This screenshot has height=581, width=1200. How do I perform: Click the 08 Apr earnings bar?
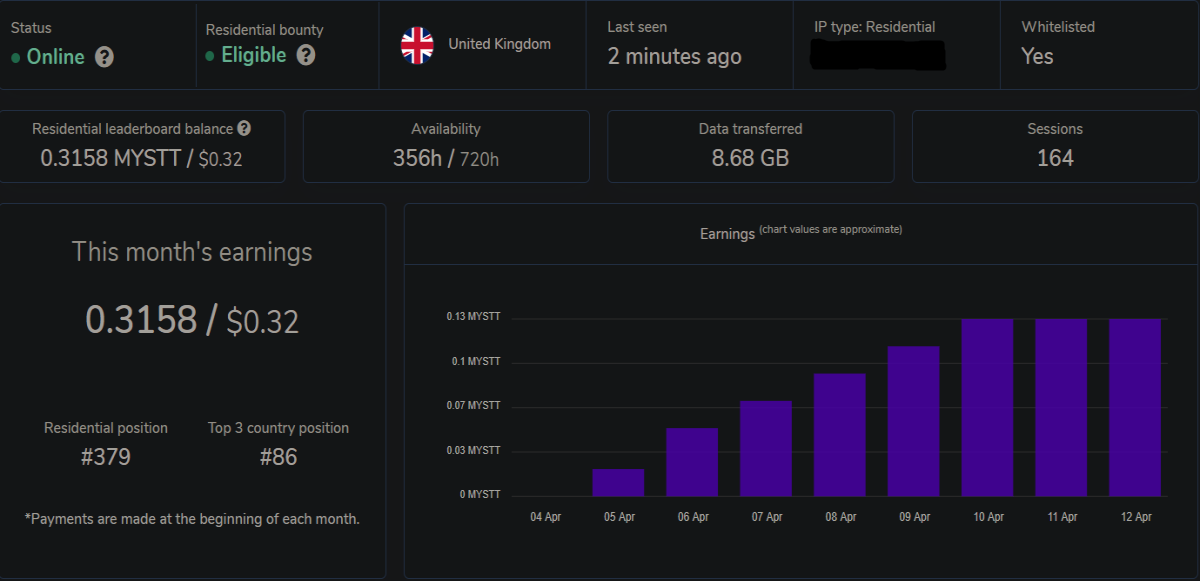(x=840, y=435)
